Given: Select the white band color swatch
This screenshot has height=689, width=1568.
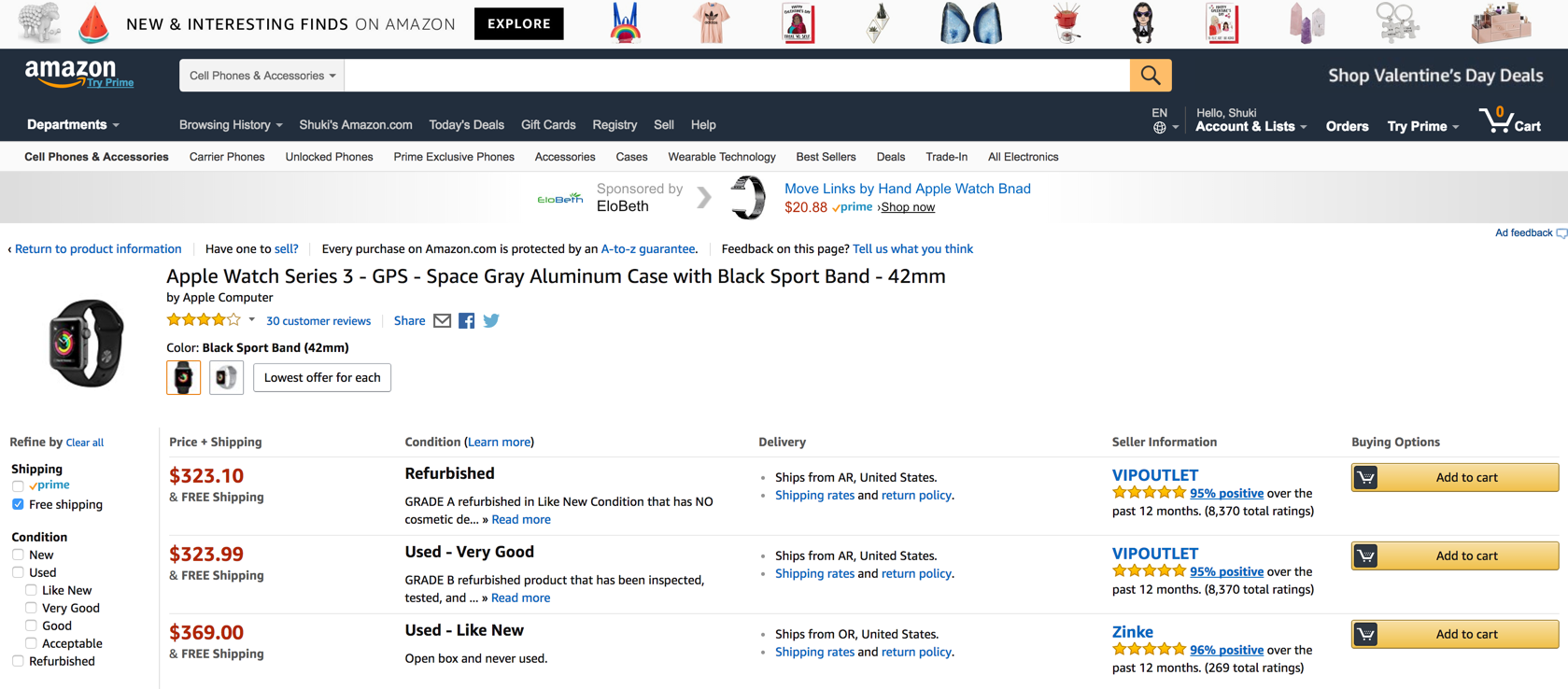Looking at the screenshot, I should click(226, 377).
